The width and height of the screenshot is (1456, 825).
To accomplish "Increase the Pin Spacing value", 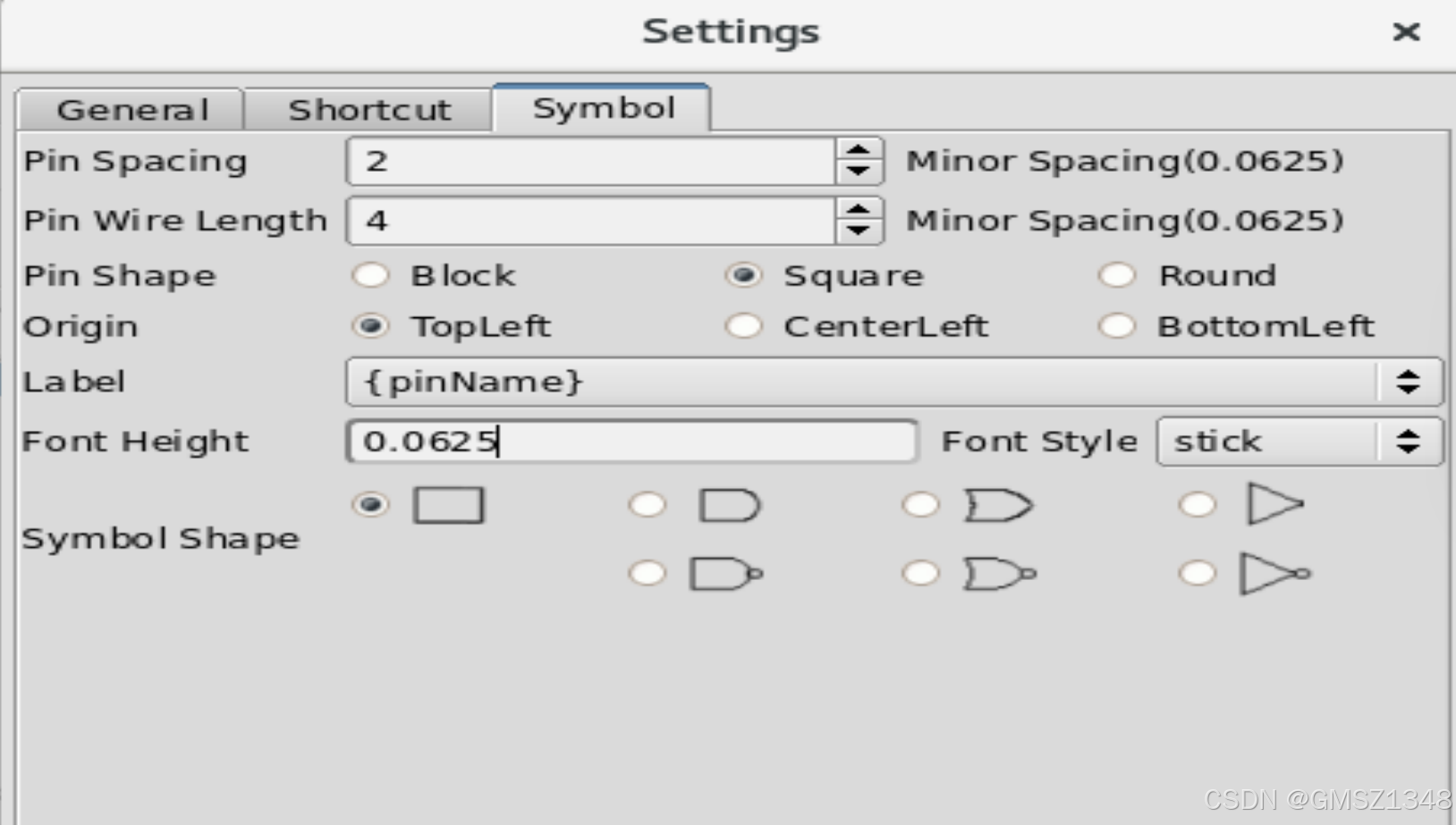I will tap(859, 151).
